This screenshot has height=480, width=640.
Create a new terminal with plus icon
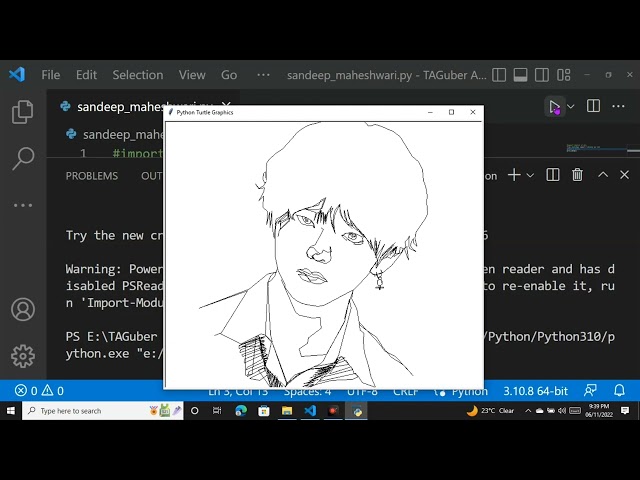tap(514, 175)
